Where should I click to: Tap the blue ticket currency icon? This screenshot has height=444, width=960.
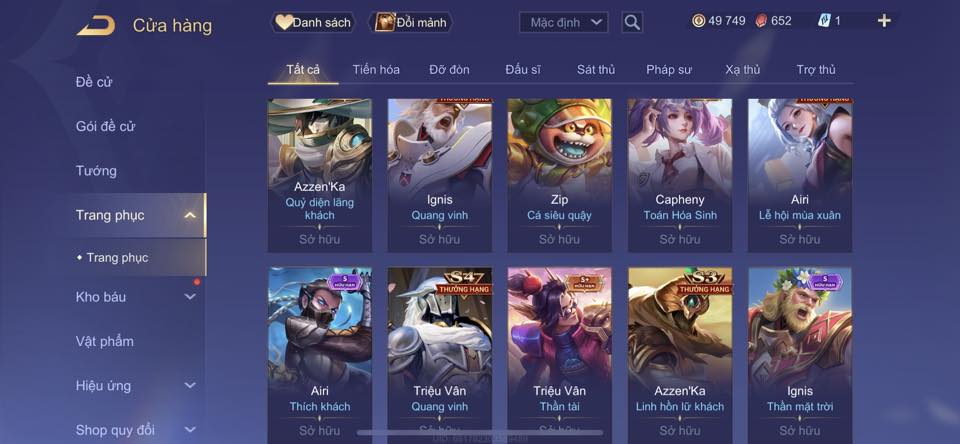click(824, 21)
